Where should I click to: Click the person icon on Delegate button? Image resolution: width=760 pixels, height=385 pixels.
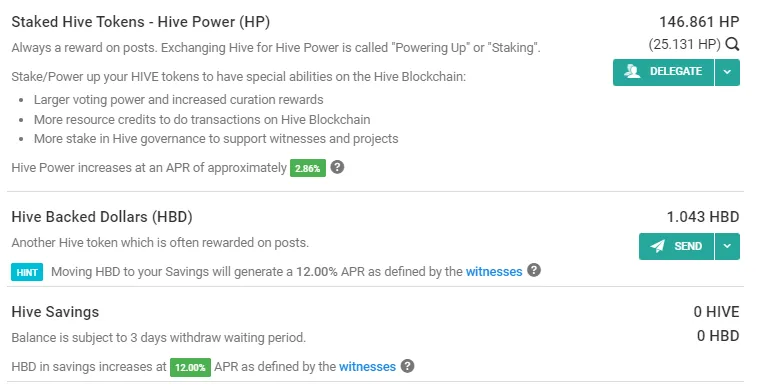[632, 72]
